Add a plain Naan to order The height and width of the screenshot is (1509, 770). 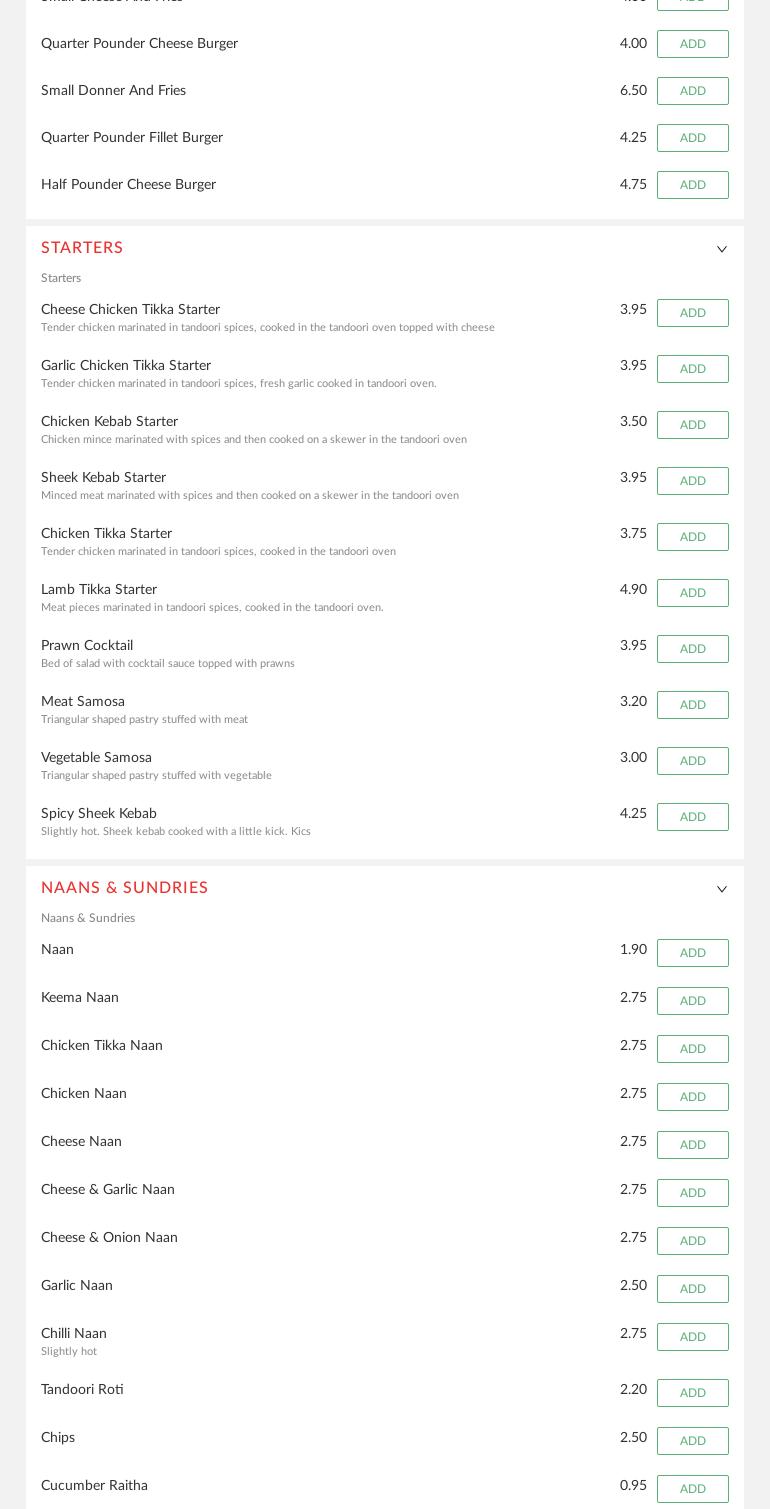(692, 953)
